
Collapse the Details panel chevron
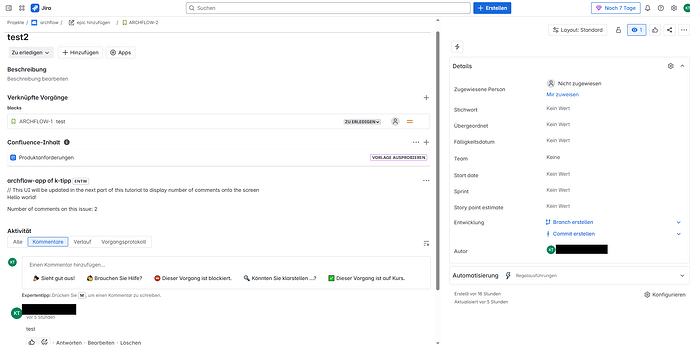pos(682,66)
